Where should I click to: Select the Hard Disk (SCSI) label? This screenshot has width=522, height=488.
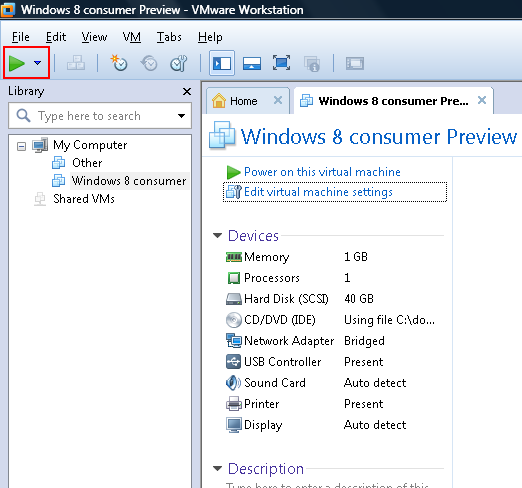[x=286, y=299]
